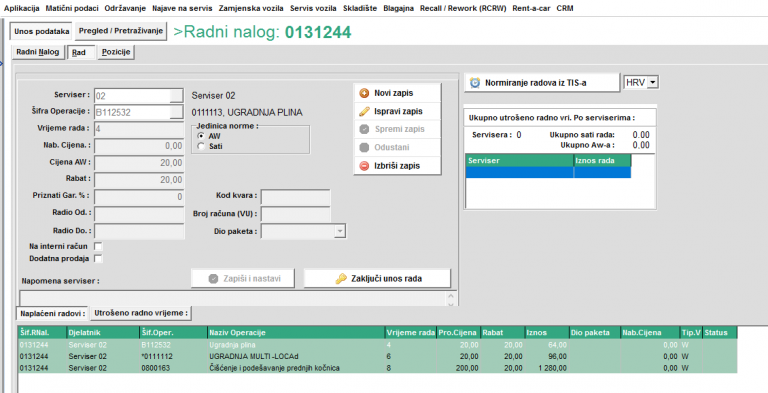Open the Zamjenska vozila menu
Viewport: 768px width, 393px height.
[251, 8]
